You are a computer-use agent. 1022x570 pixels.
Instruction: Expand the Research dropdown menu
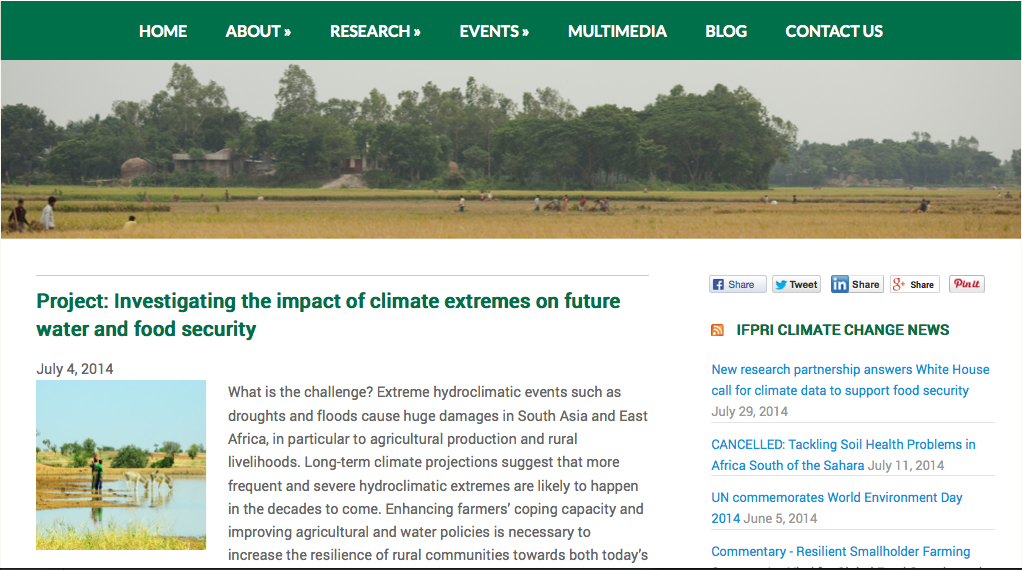click(375, 31)
